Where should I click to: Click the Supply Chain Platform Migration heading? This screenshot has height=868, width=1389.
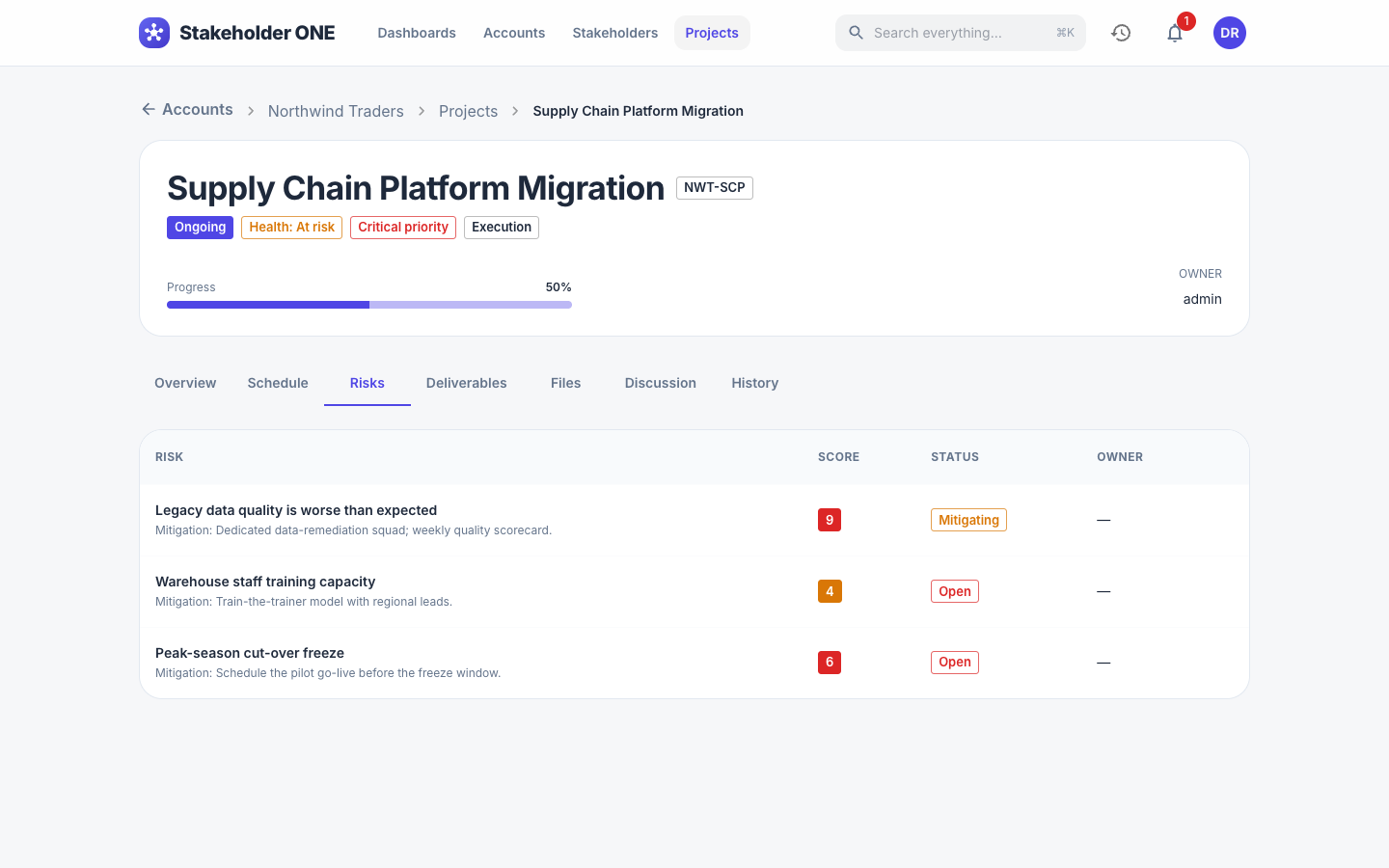tap(416, 188)
